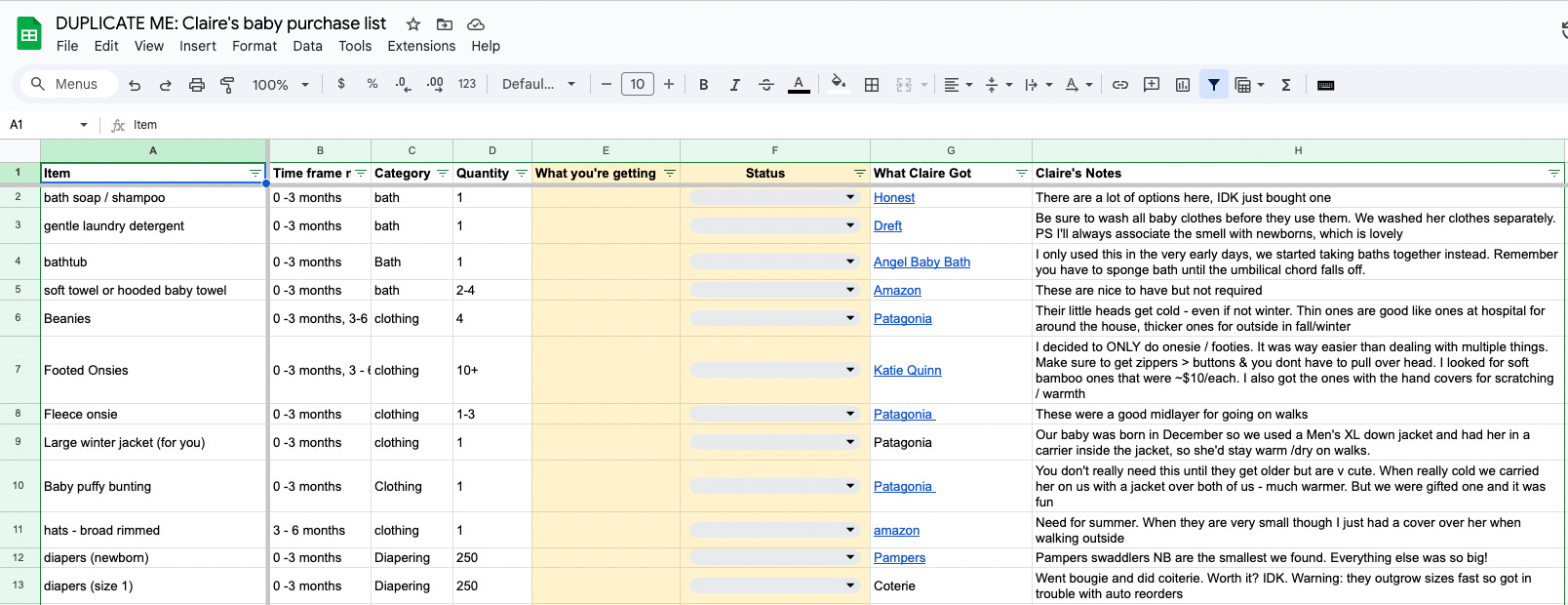This screenshot has width=1568, height=605.
Task: Open the Dreft link
Action: coord(887,225)
